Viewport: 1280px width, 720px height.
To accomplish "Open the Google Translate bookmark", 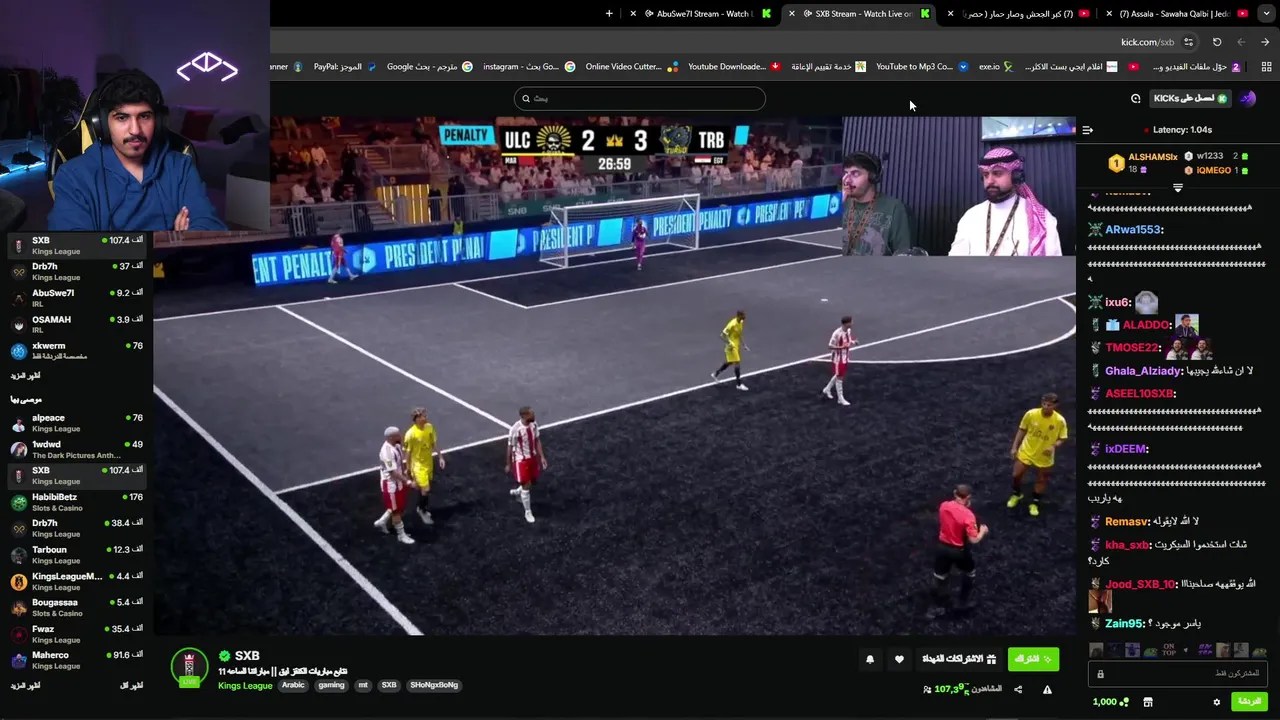I will point(430,67).
